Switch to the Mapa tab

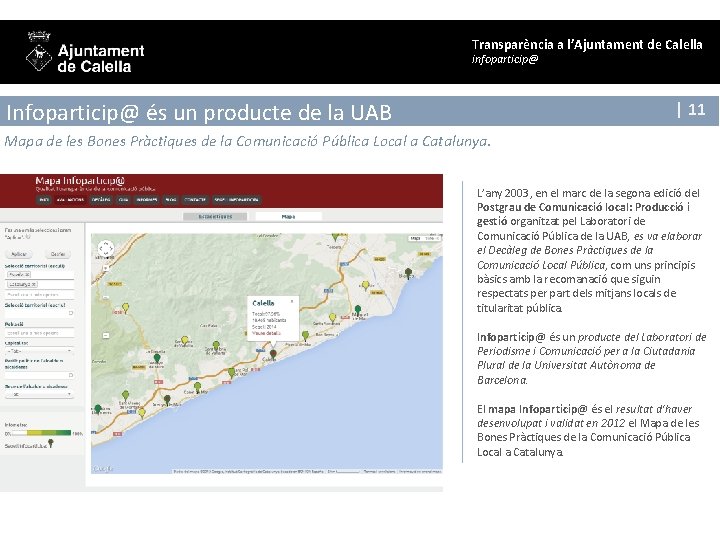pos(288,216)
